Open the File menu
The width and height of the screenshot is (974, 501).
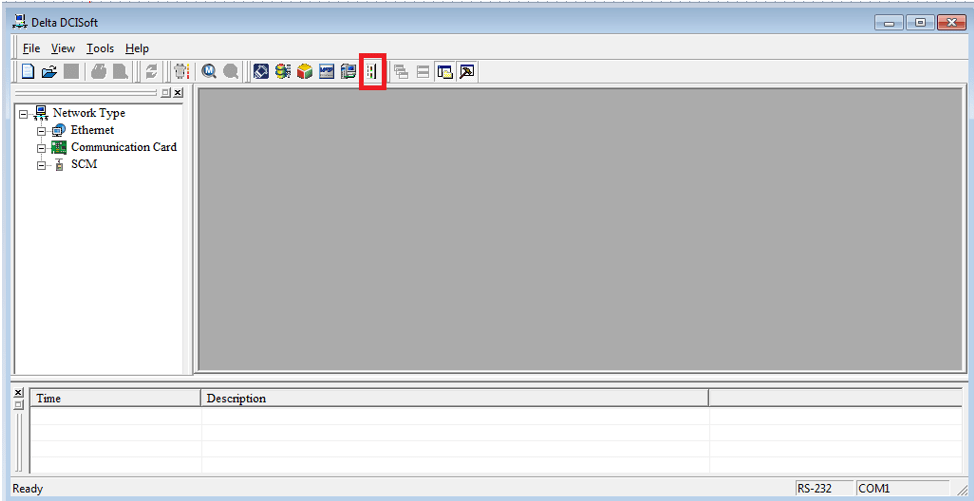pos(31,48)
